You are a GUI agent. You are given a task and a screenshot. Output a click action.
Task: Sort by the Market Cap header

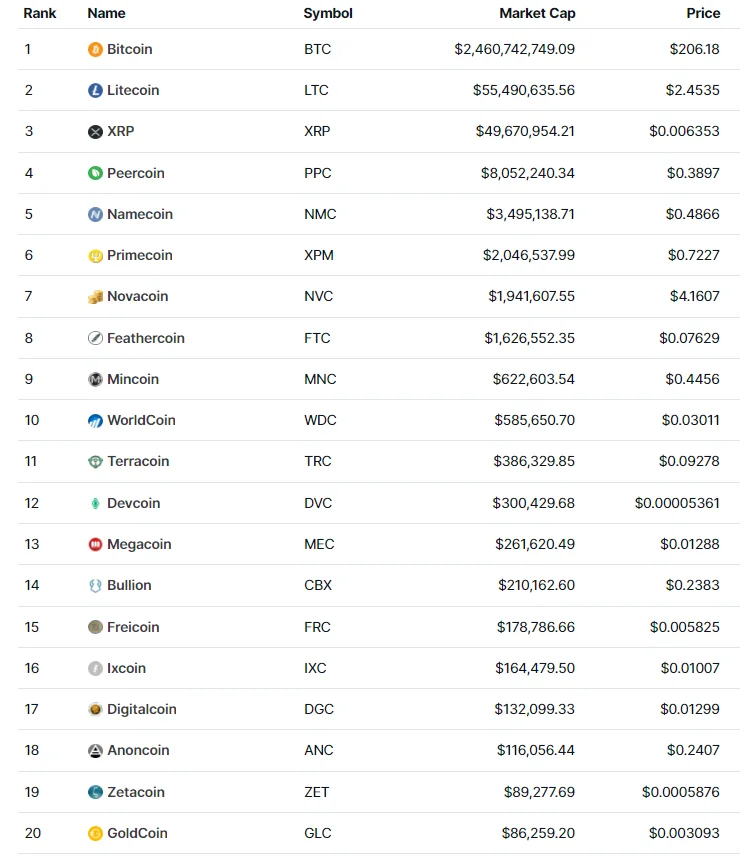[x=537, y=13]
